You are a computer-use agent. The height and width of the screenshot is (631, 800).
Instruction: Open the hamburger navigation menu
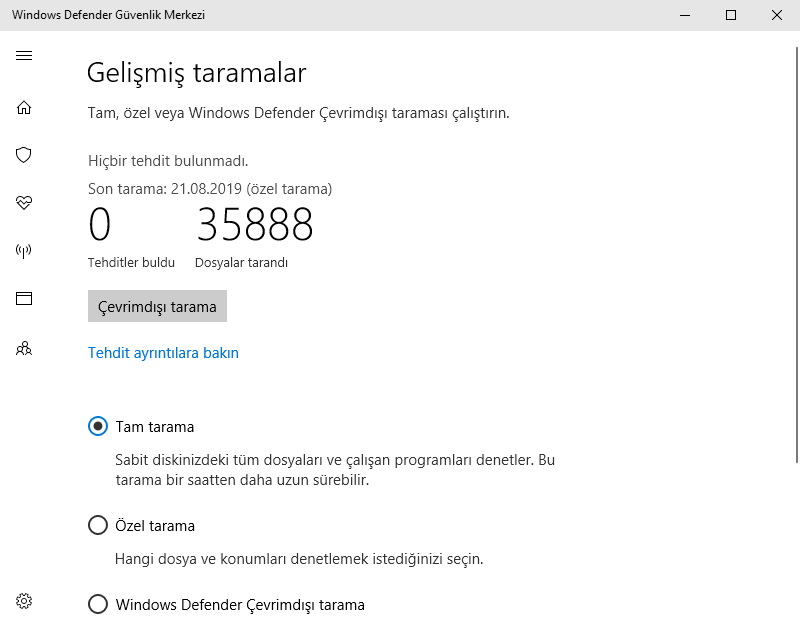[x=24, y=56]
